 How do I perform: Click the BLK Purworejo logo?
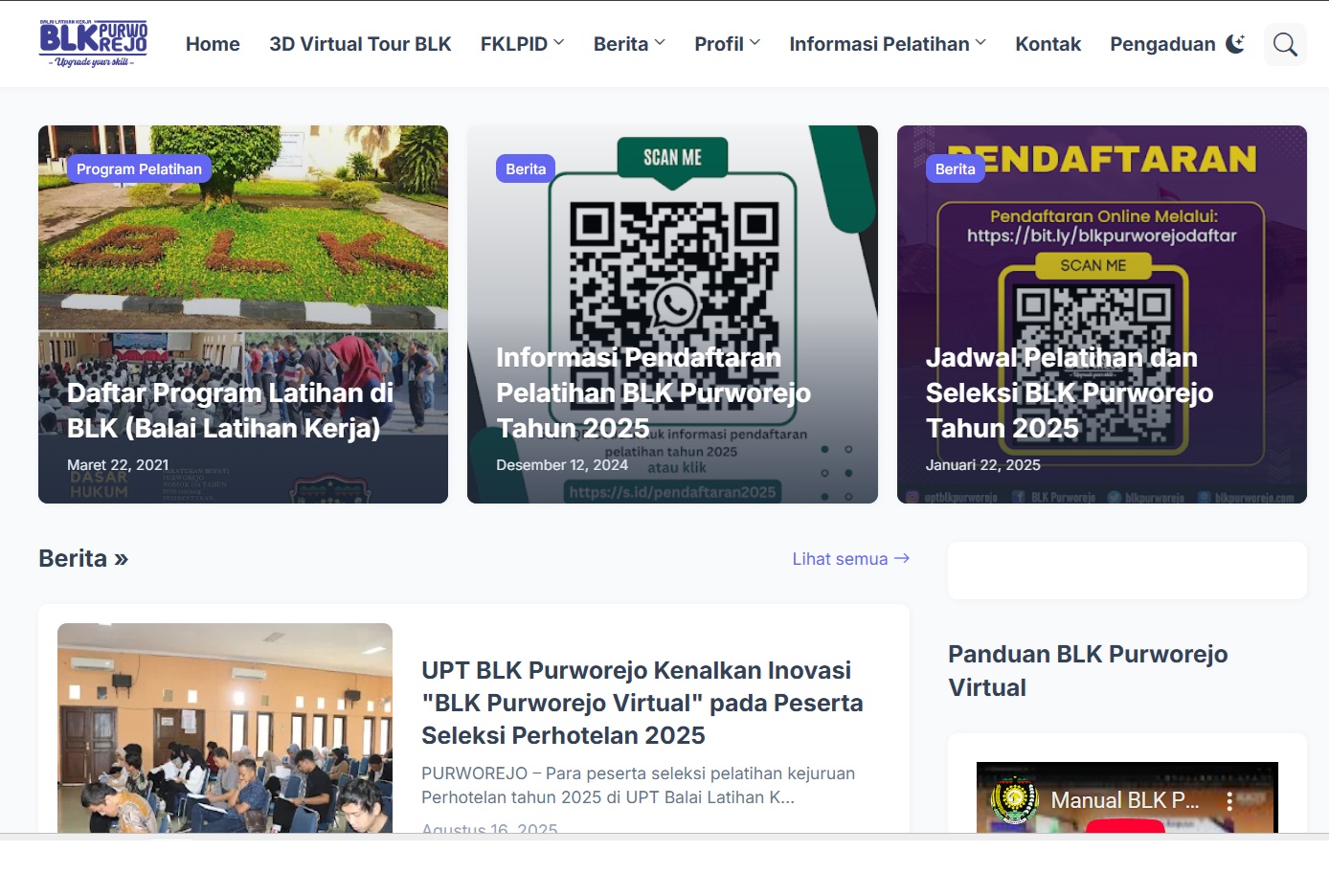click(93, 44)
